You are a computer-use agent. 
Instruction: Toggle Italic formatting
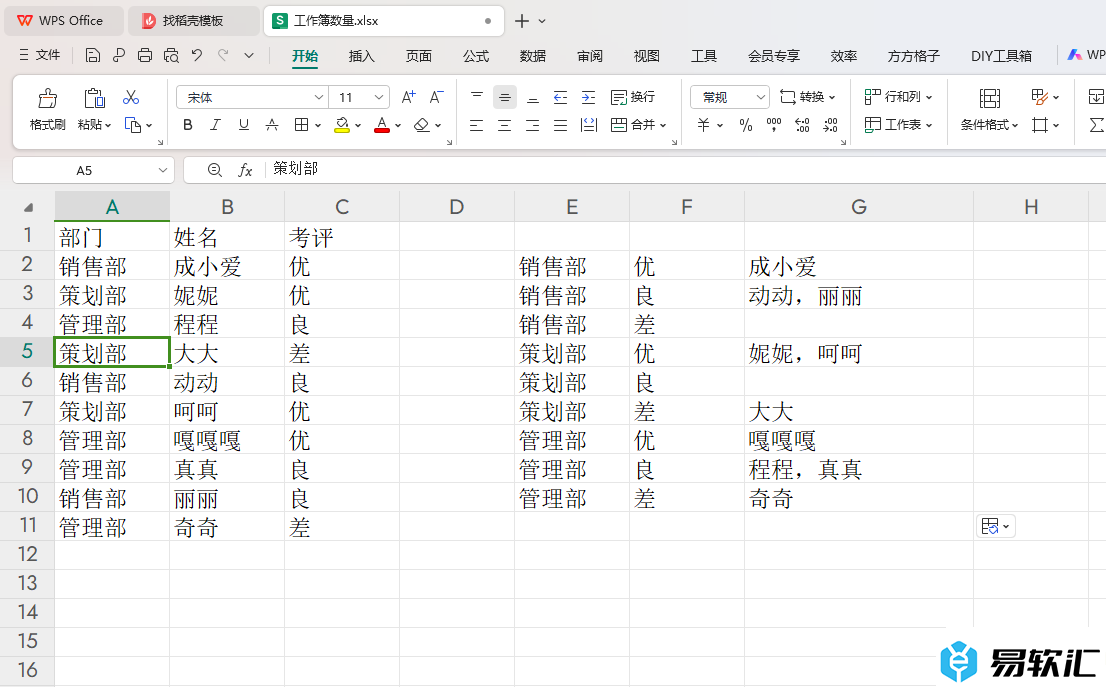tap(215, 125)
